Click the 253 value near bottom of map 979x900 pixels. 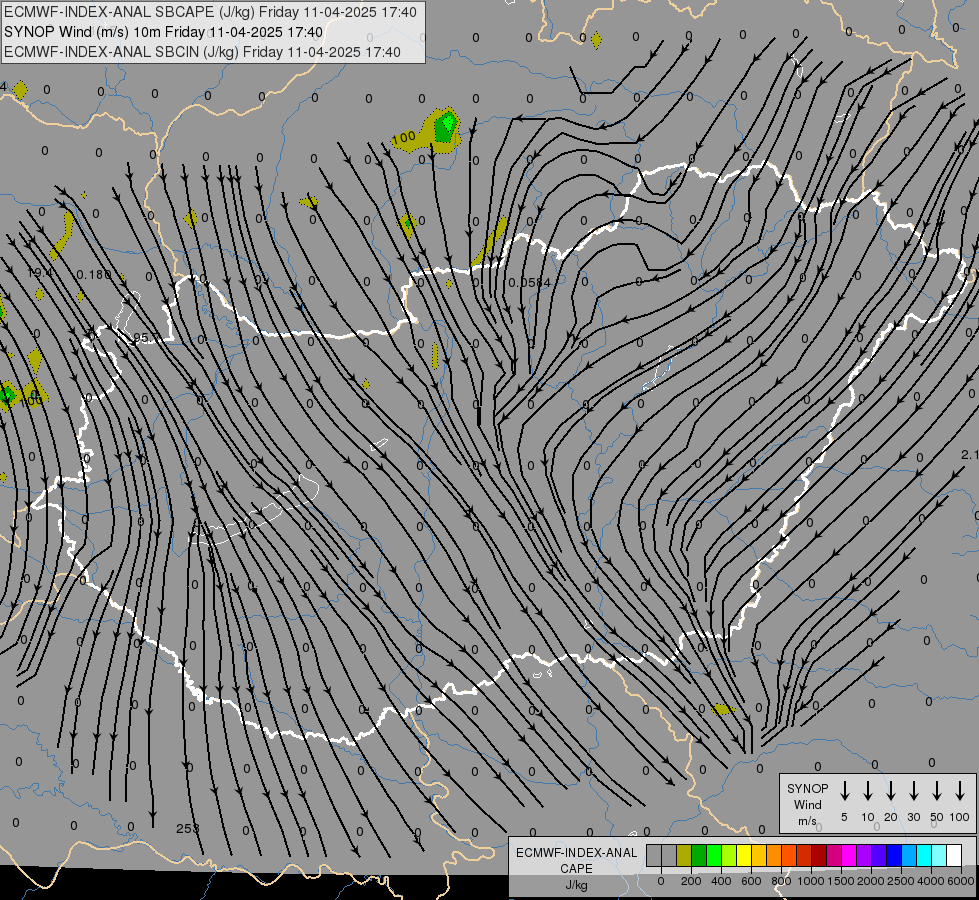187,828
